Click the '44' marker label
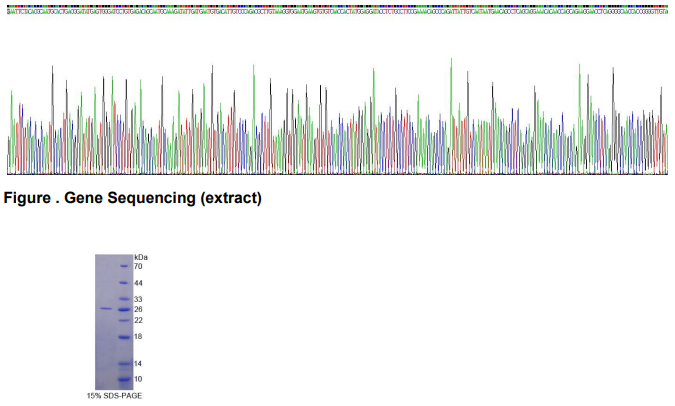Image resolution: width=675 pixels, height=406 pixels. [138, 283]
